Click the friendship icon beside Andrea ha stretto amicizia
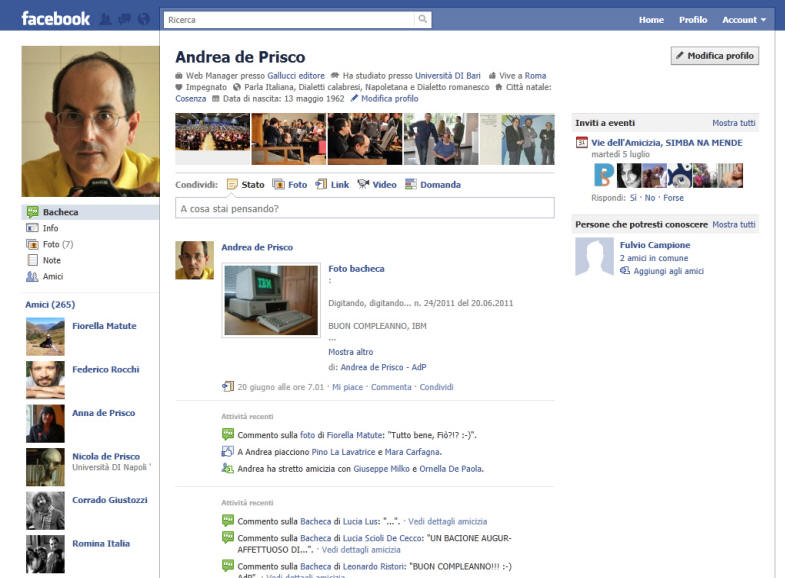Viewport: 785px width, 578px height. pyautogui.click(x=227, y=468)
